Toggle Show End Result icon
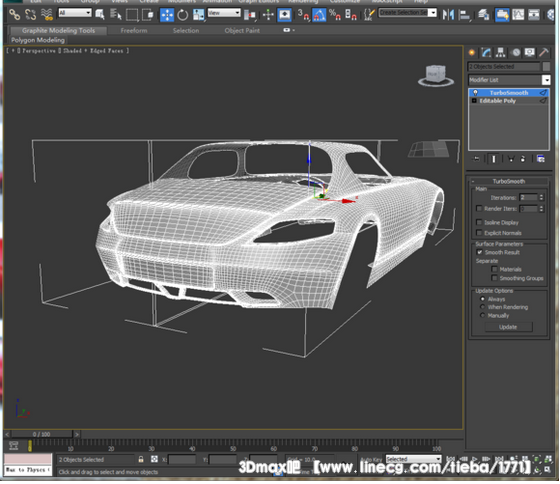The width and height of the screenshot is (560, 484). [x=494, y=159]
